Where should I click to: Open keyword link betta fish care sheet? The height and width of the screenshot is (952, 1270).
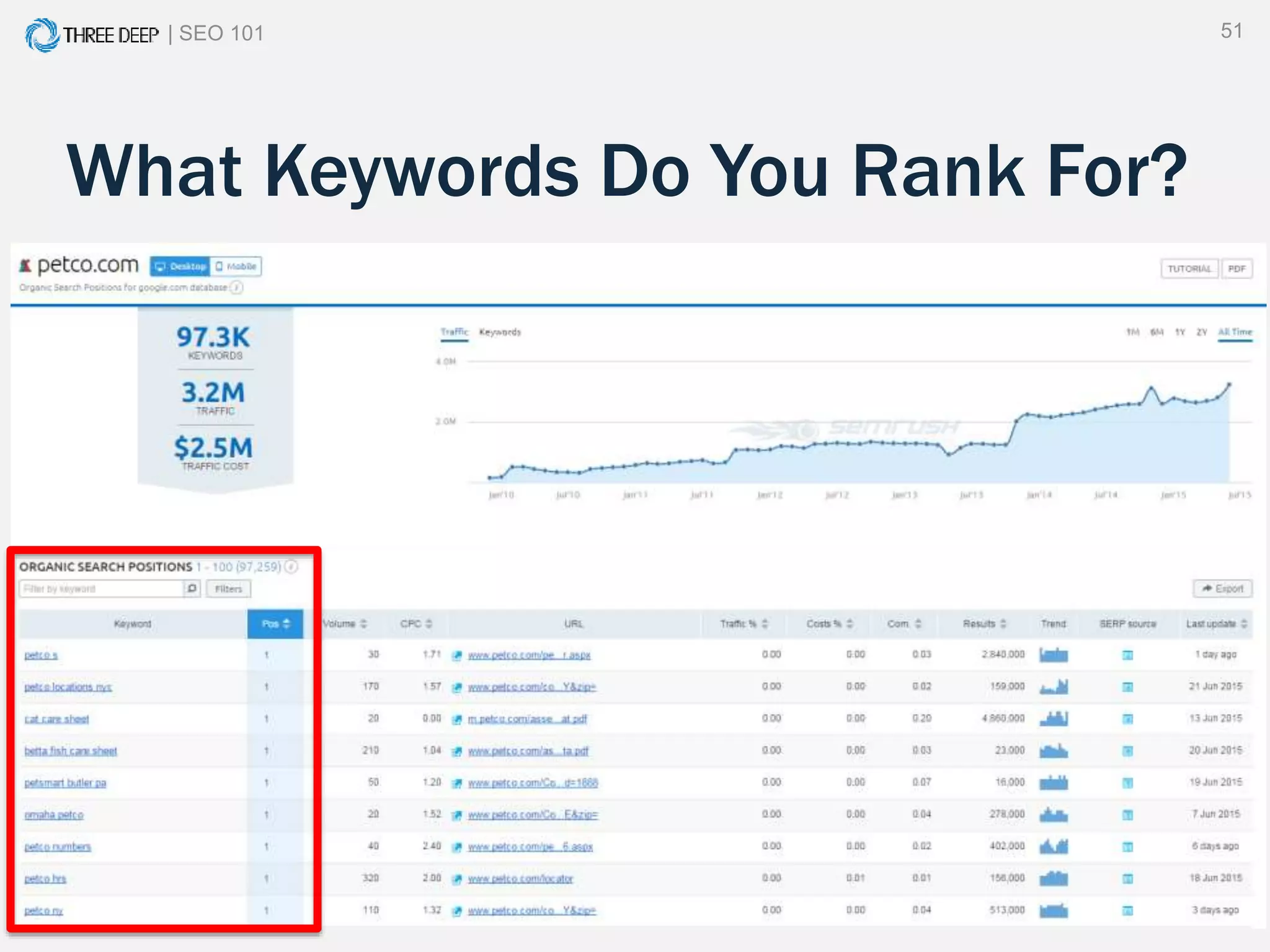click(71, 751)
